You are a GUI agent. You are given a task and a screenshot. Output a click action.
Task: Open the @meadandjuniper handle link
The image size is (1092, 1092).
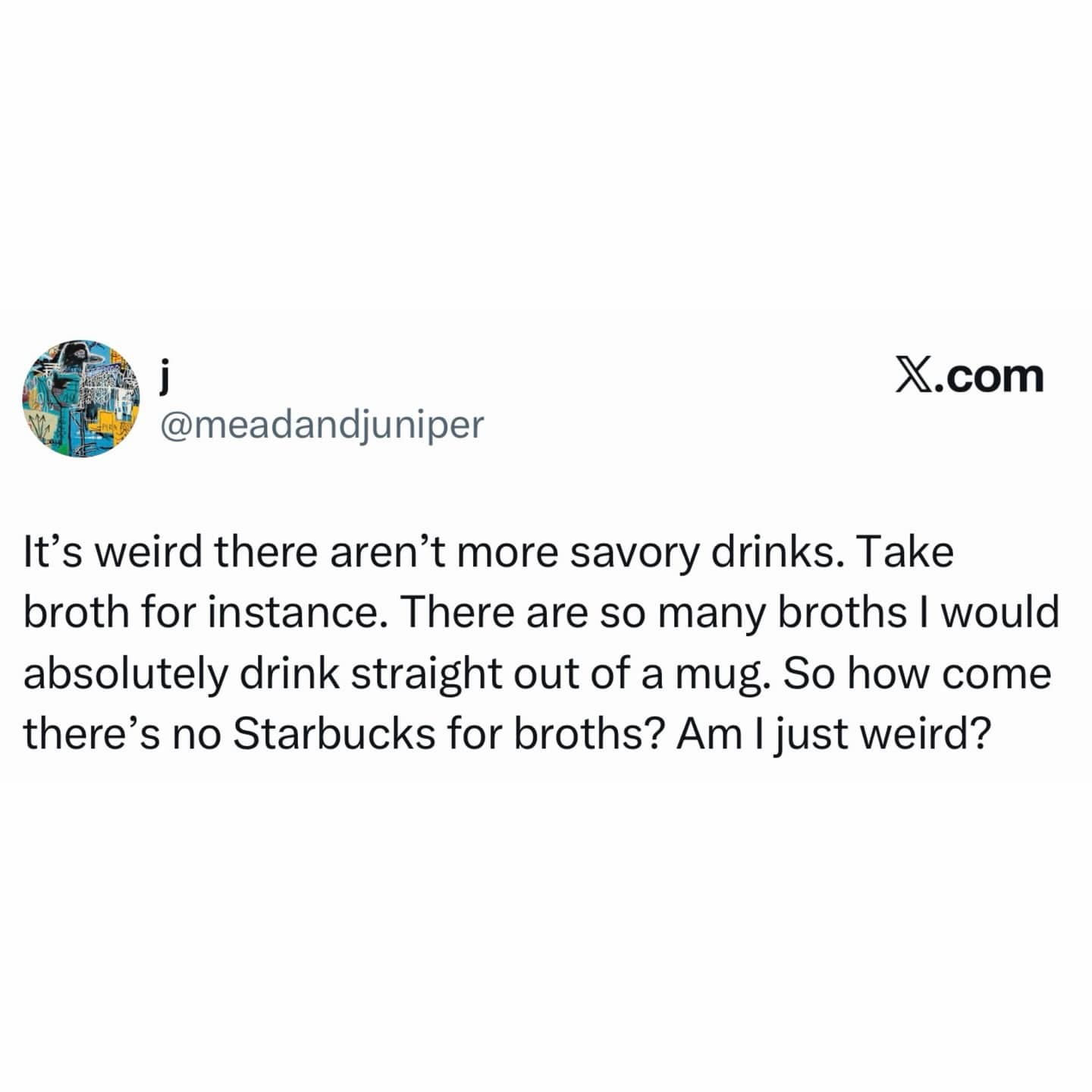point(321,425)
